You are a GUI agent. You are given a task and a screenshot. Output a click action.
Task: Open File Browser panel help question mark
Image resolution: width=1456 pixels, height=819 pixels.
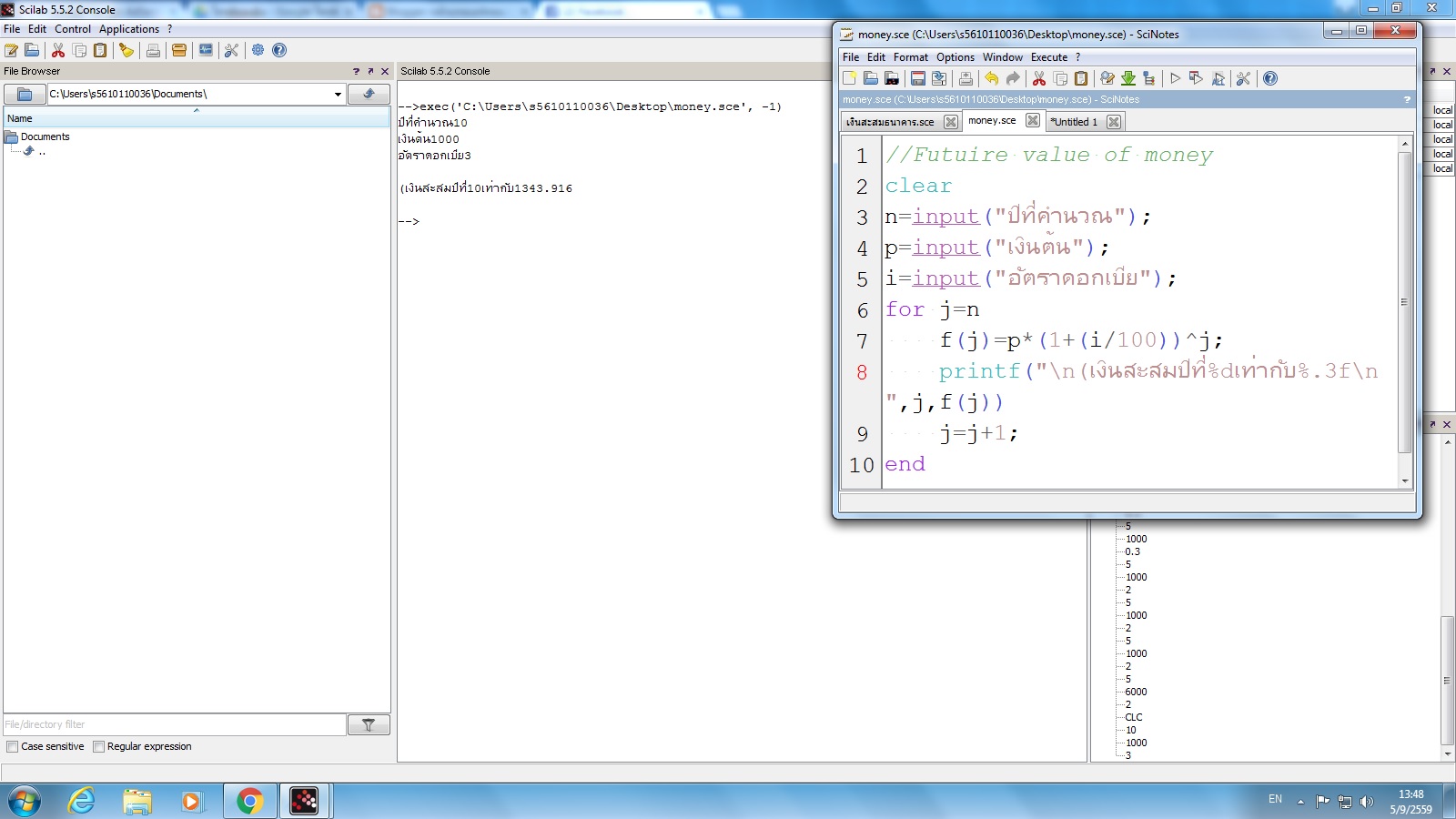[356, 71]
